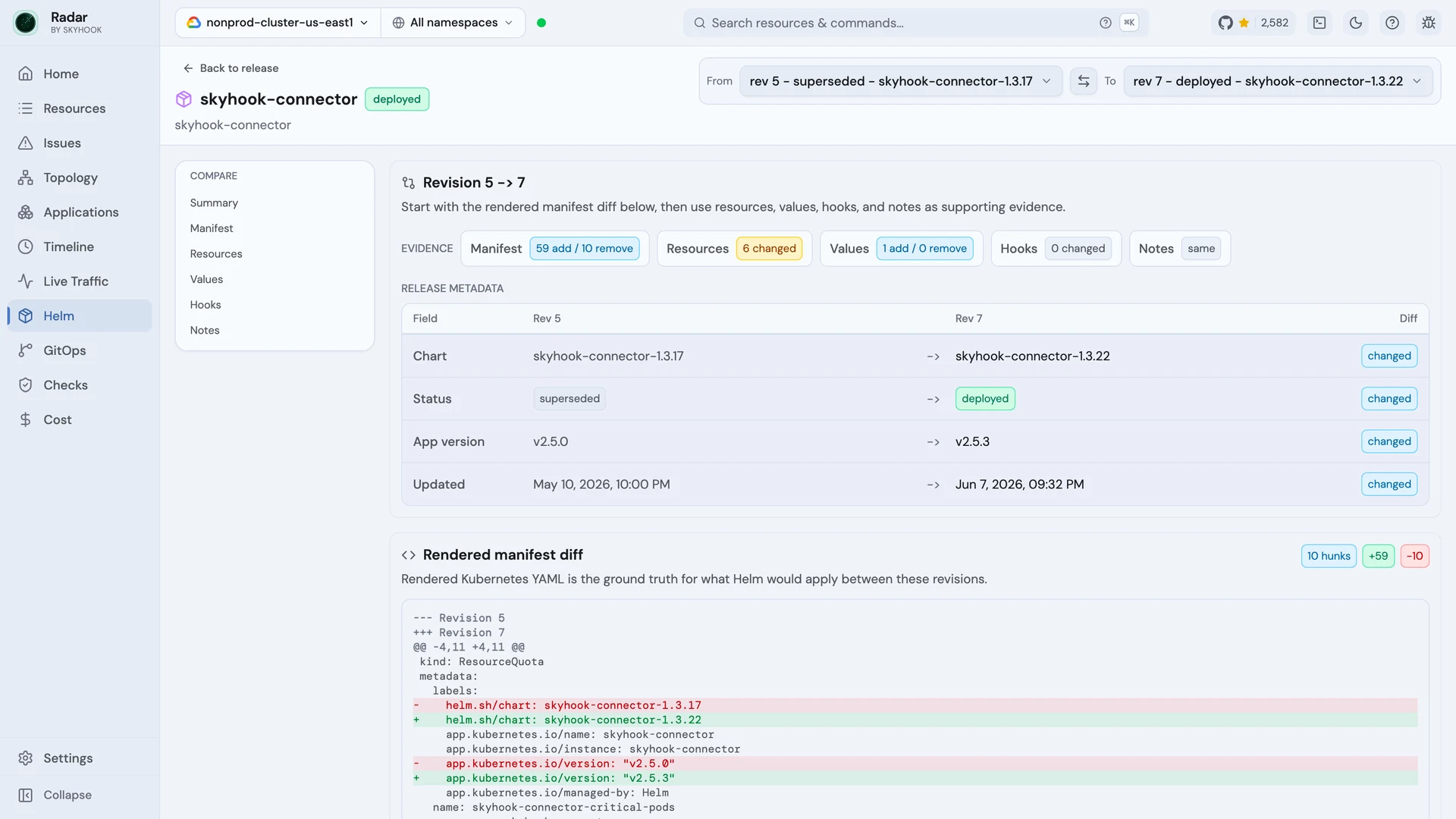Open Resources evidence 6 changed
The width and height of the screenshot is (1456, 819).
coord(734,249)
